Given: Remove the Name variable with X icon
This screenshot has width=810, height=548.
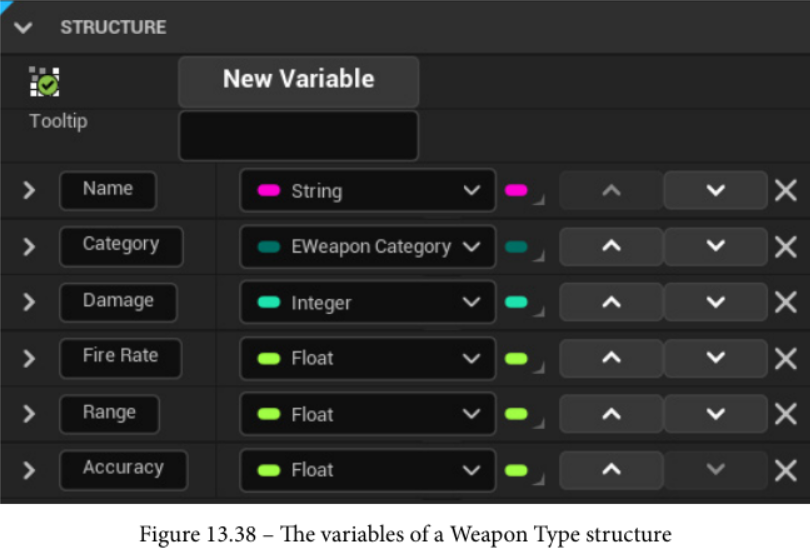Looking at the screenshot, I should [x=785, y=190].
